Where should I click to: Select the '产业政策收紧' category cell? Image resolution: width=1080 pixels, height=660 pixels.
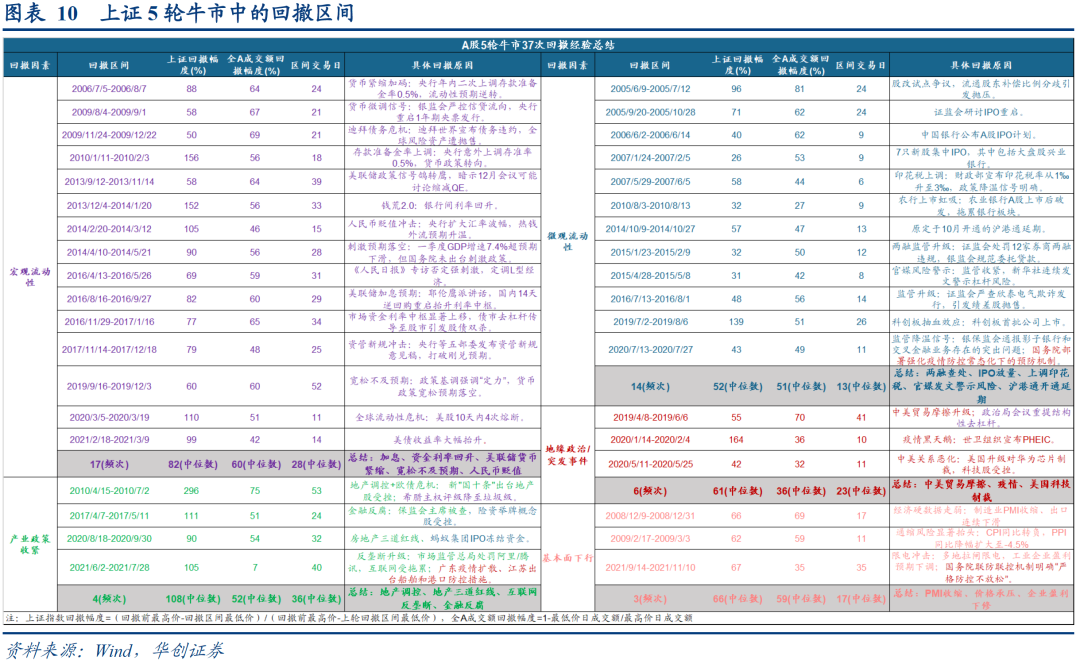[30, 543]
